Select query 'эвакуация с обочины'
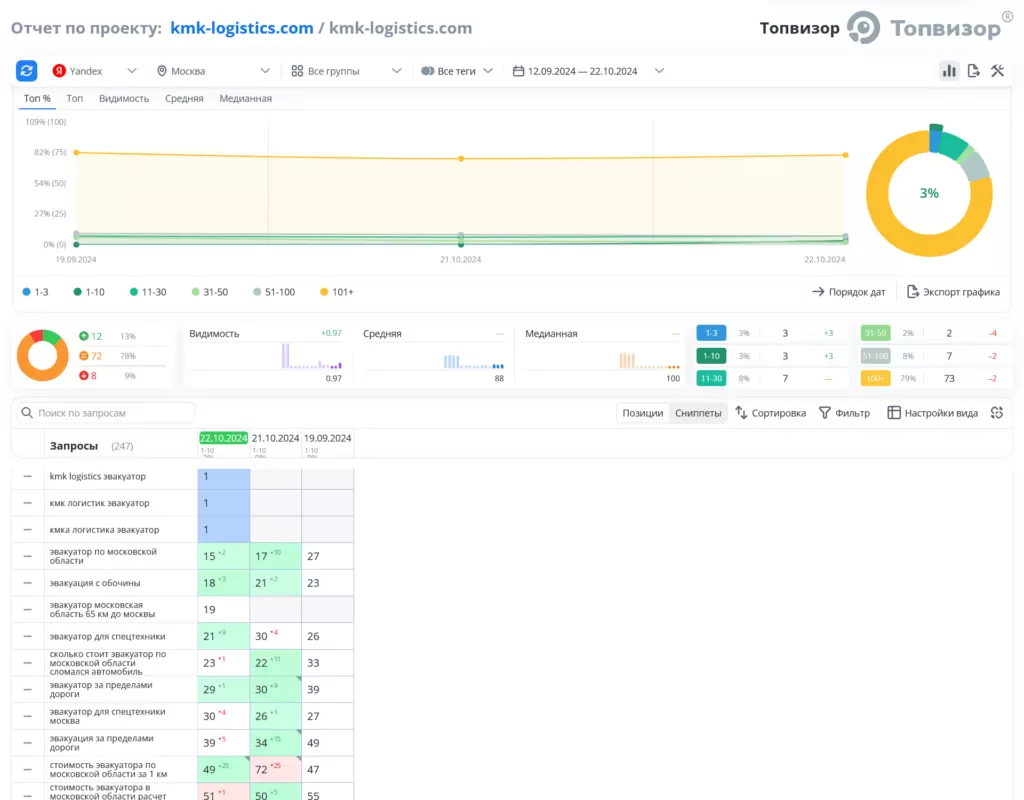 95,583
